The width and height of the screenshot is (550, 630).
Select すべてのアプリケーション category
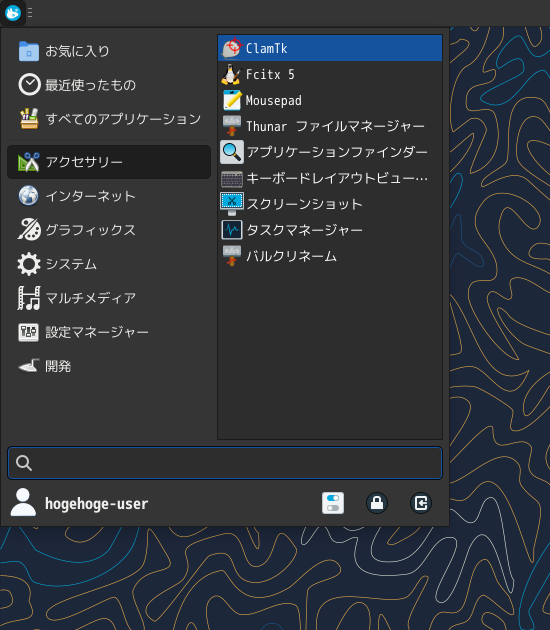pos(109,119)
